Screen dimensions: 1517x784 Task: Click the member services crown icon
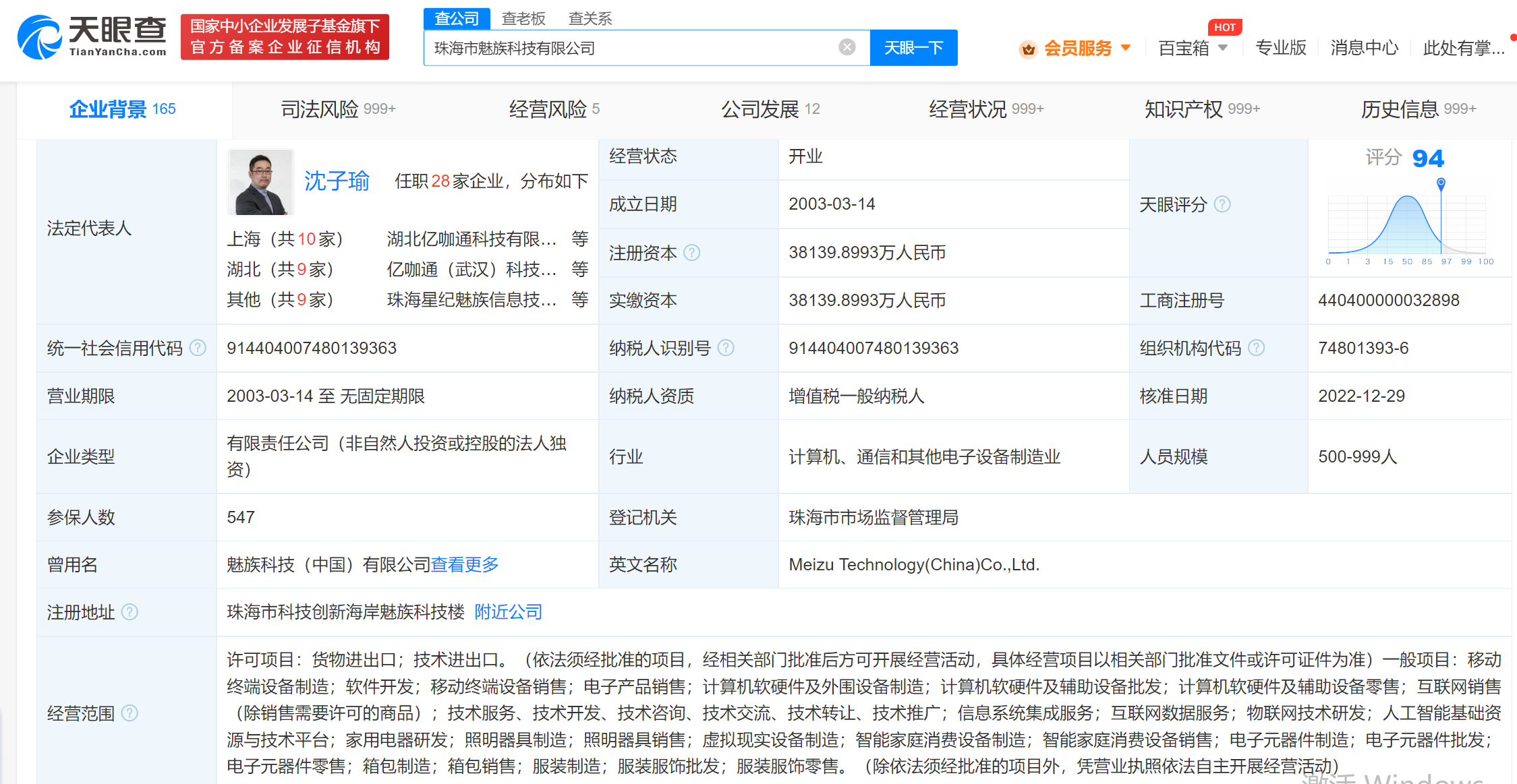[1028, 49]
